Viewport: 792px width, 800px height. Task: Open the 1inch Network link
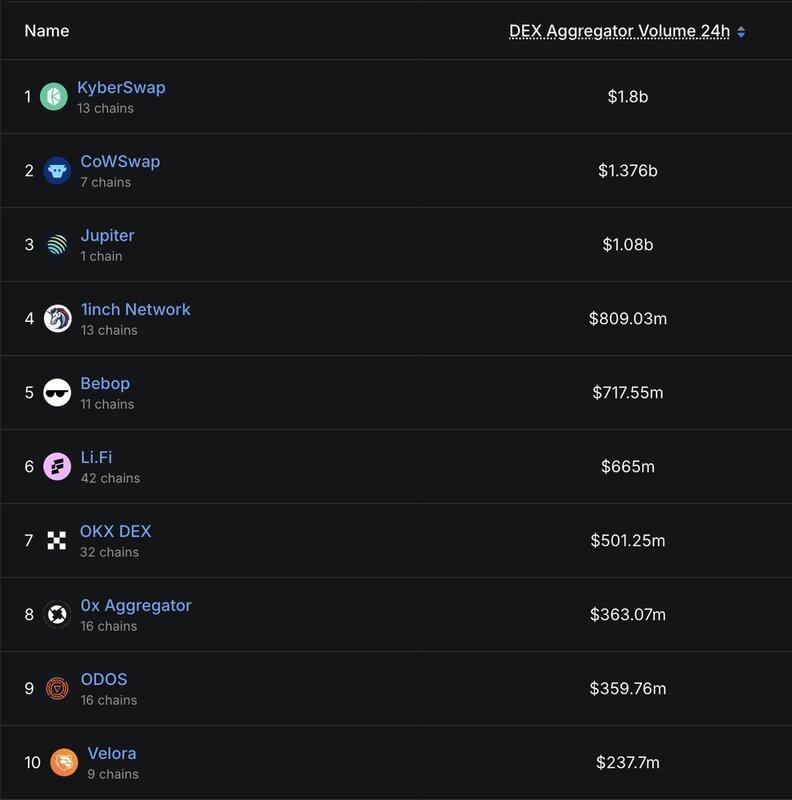(136, 309)
